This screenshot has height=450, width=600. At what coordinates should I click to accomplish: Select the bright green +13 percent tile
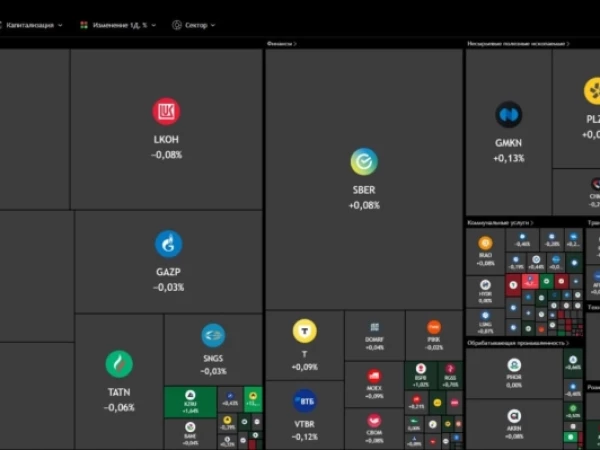point(253,399)
